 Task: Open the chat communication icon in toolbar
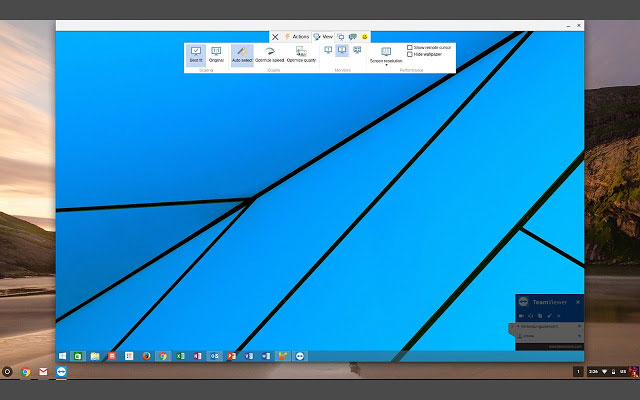tap(353, 37)
